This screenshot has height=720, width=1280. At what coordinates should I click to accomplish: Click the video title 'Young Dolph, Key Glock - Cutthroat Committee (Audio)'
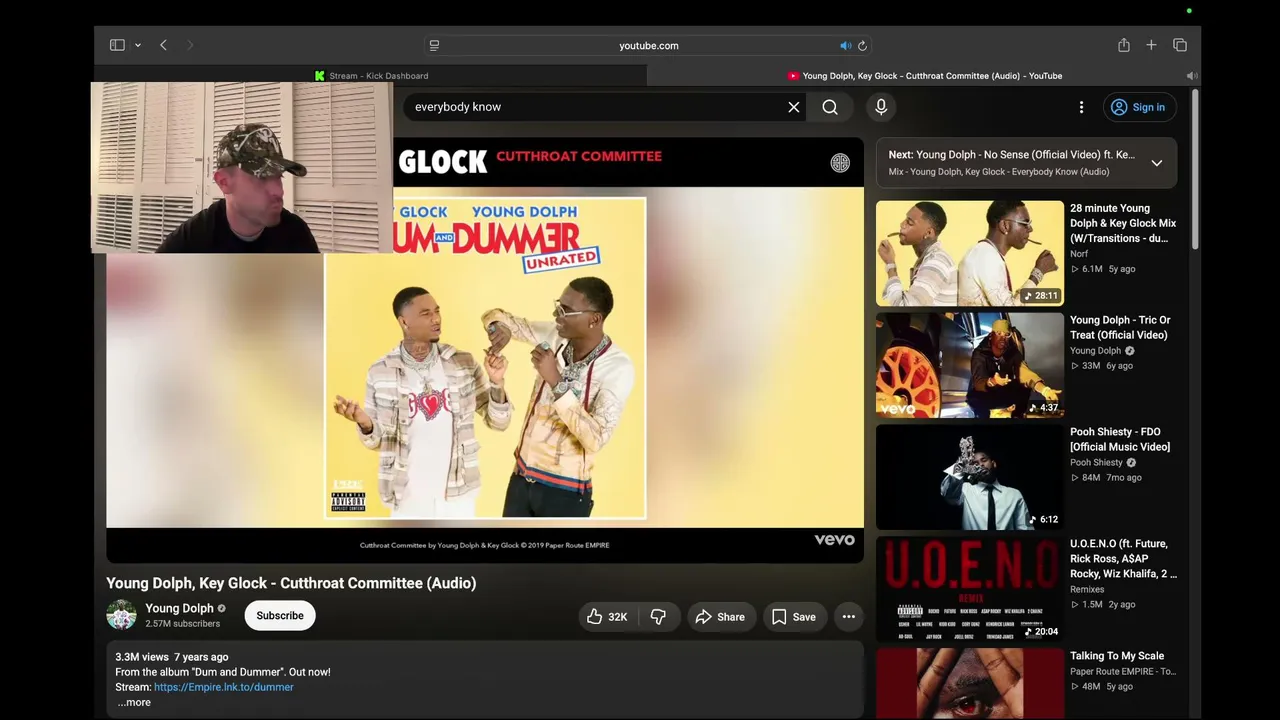click(x=291, y=583)
